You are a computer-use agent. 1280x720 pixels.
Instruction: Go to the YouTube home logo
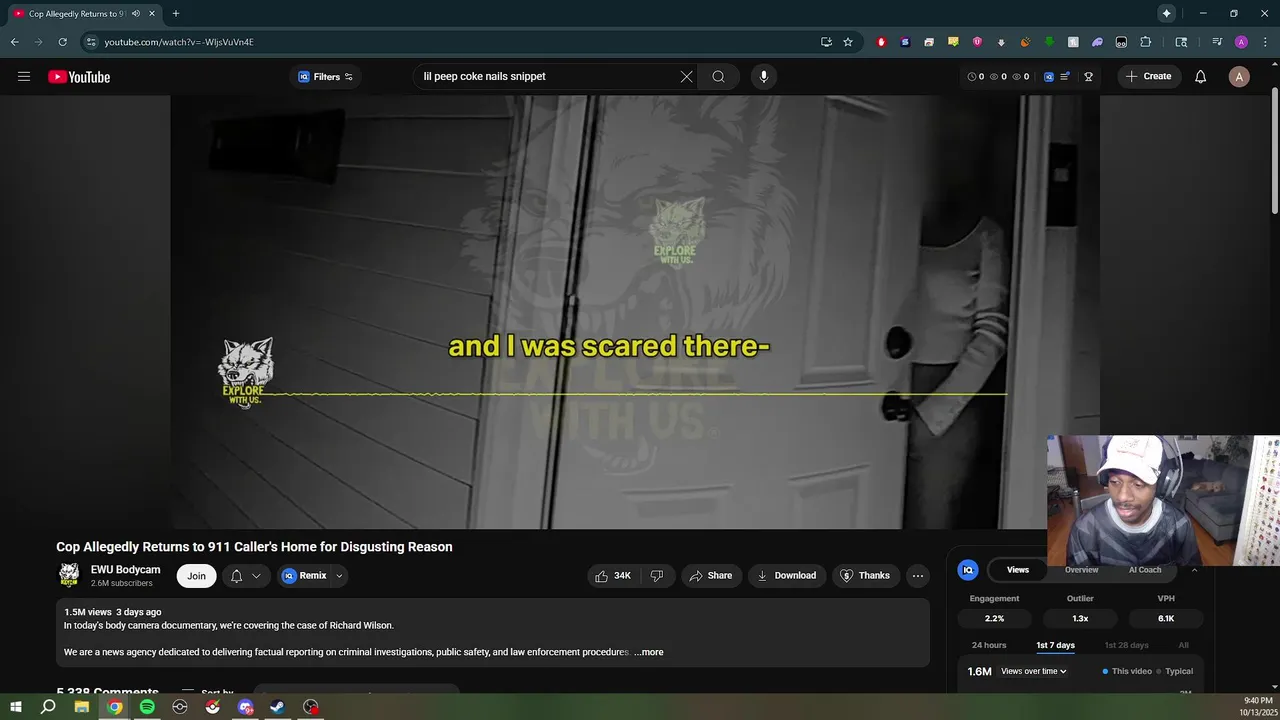pyautogui.click(x=79, y=77)
